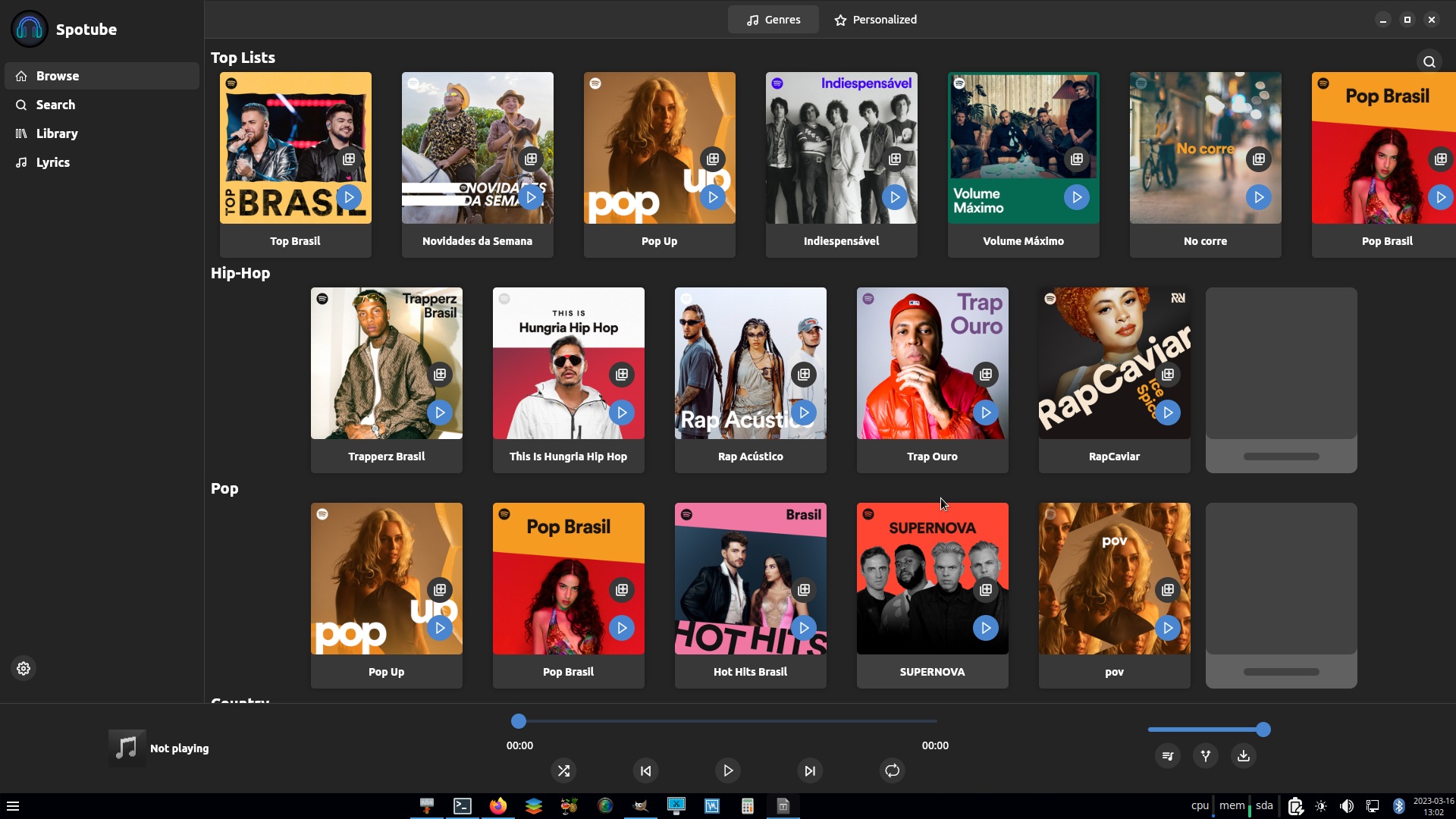Play the pov playlist

coord(1168,628)
